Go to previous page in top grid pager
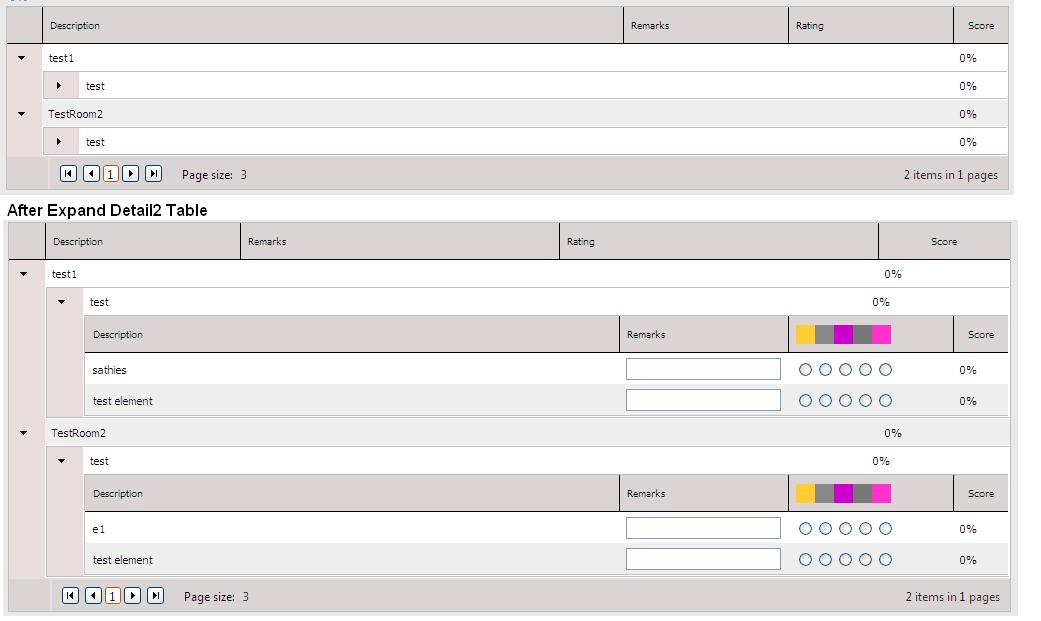The width and height of the screenshot is (1041, 621). [x=91, y=174]
